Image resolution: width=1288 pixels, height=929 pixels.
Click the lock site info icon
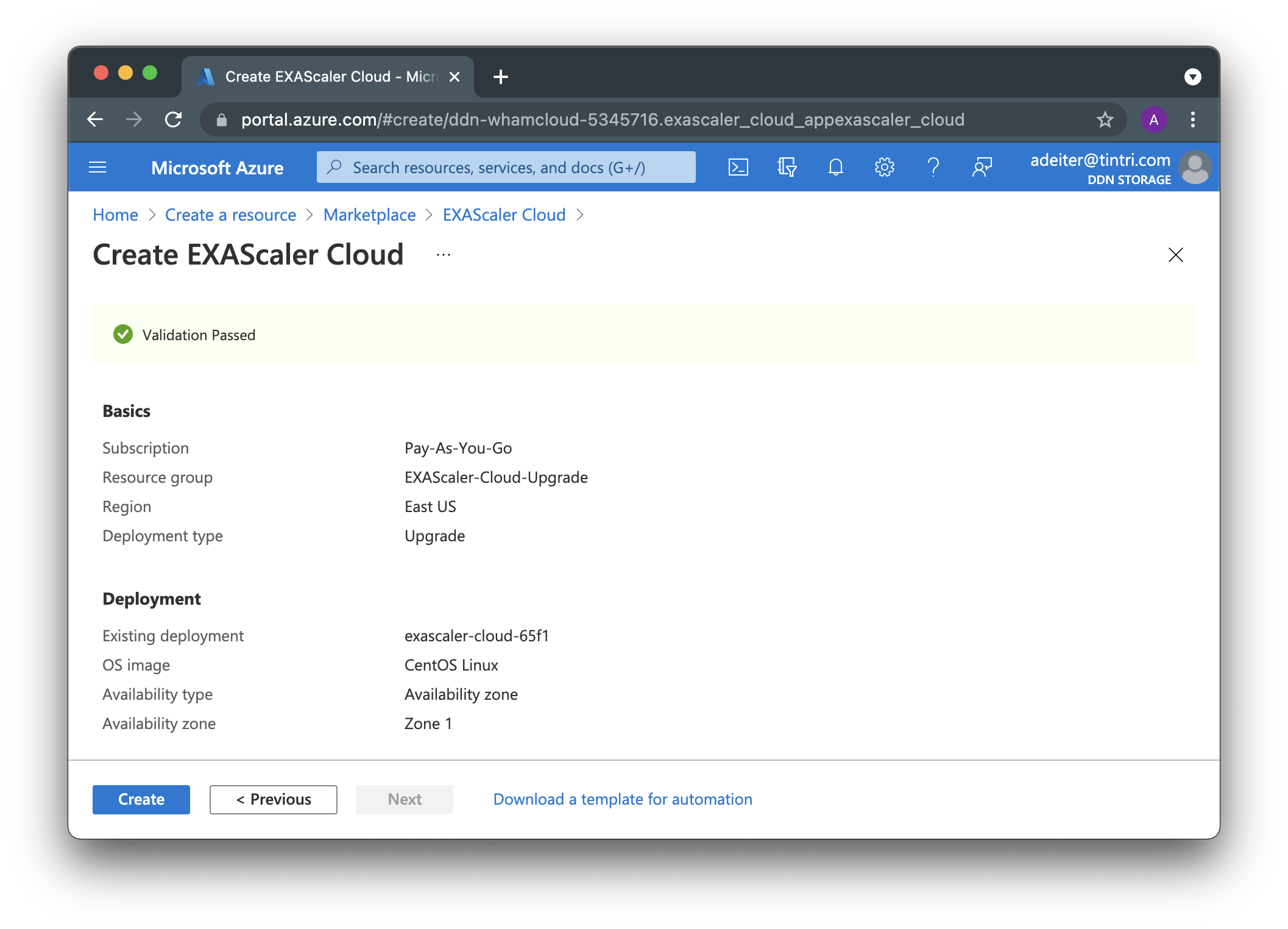click(x=222, y=120)
